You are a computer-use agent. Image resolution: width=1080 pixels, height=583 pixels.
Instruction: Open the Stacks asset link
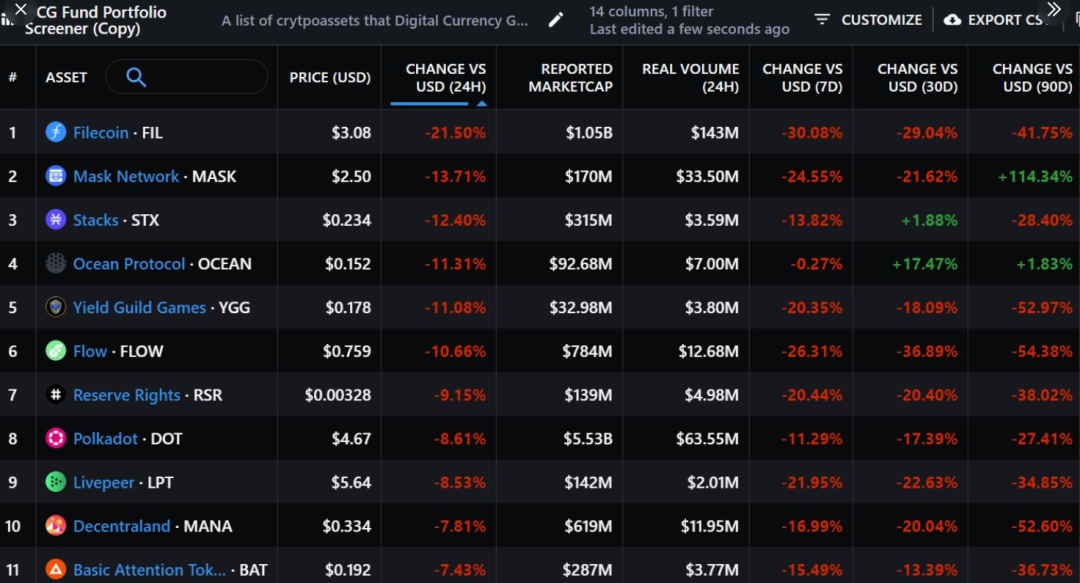point(96,220)
